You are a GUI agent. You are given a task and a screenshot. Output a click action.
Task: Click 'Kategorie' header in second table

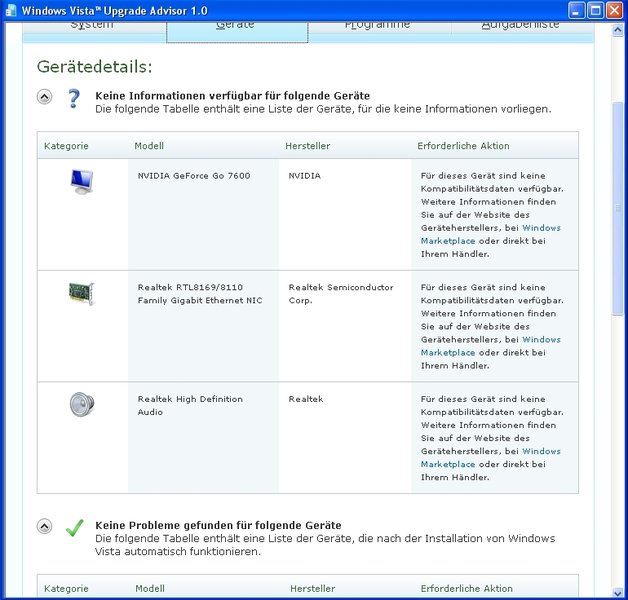click(66, 588)
